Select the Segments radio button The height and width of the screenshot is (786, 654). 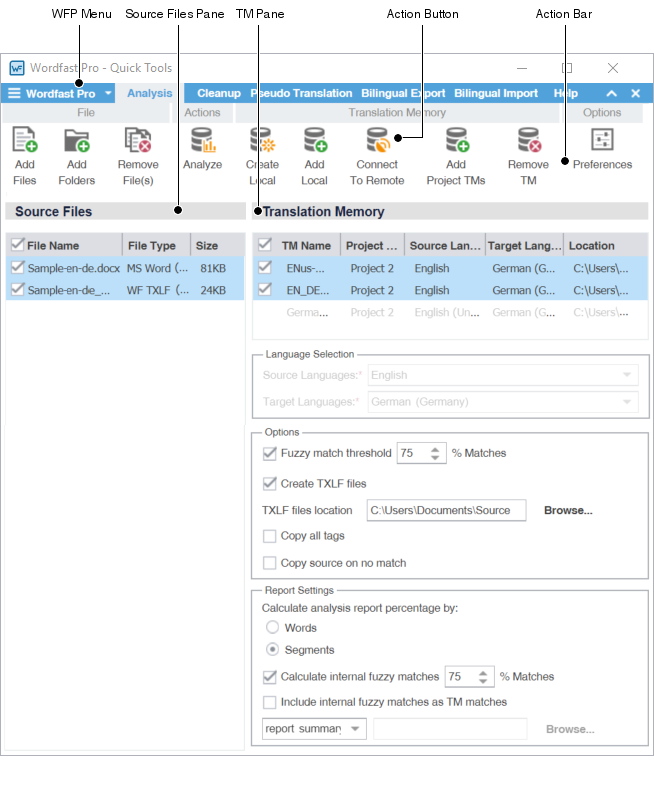pyautogui.click(x=273, y=650)
